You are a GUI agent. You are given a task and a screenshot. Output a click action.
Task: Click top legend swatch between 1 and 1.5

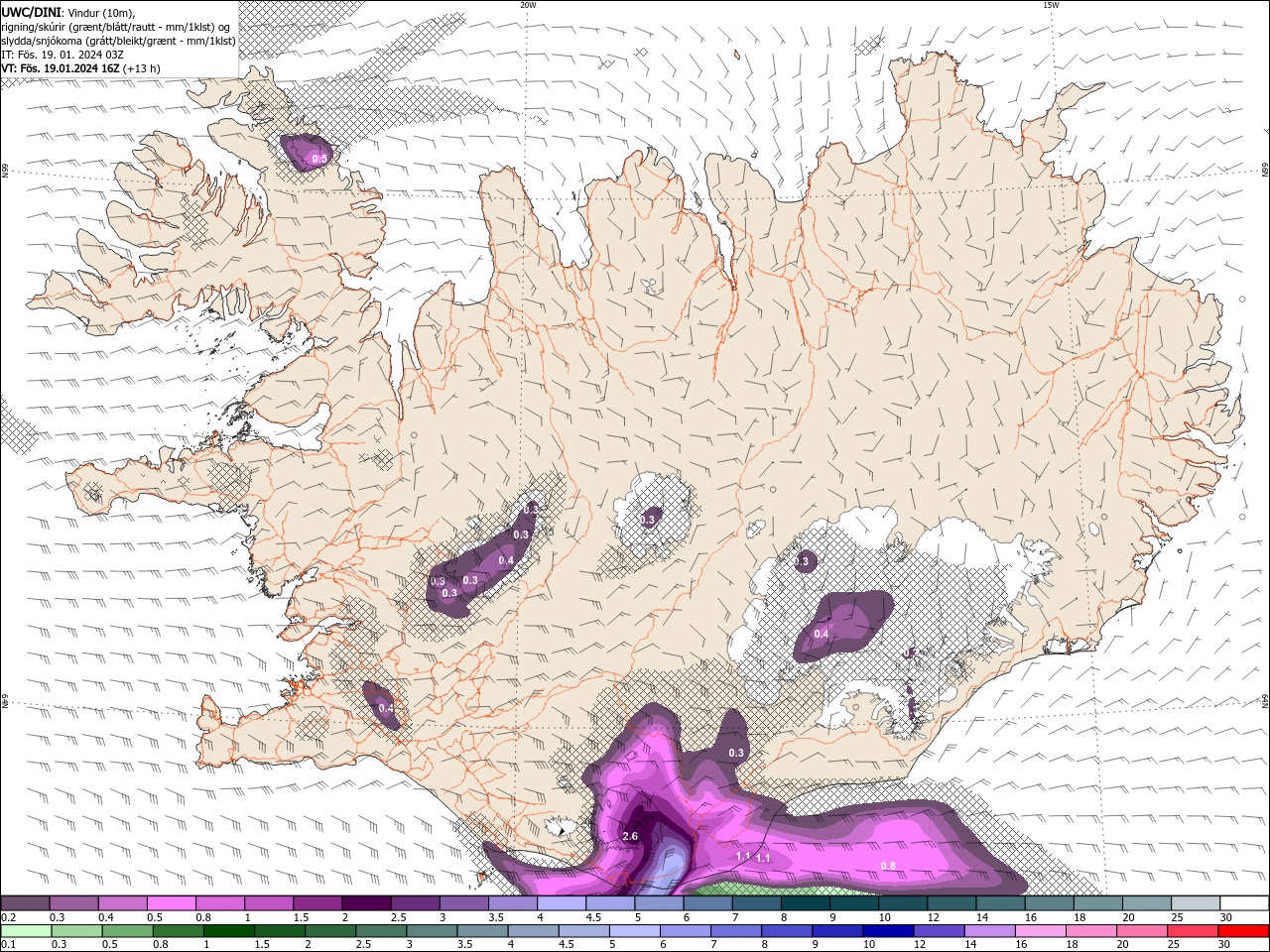pyautogui.click(x=268, y=903)
